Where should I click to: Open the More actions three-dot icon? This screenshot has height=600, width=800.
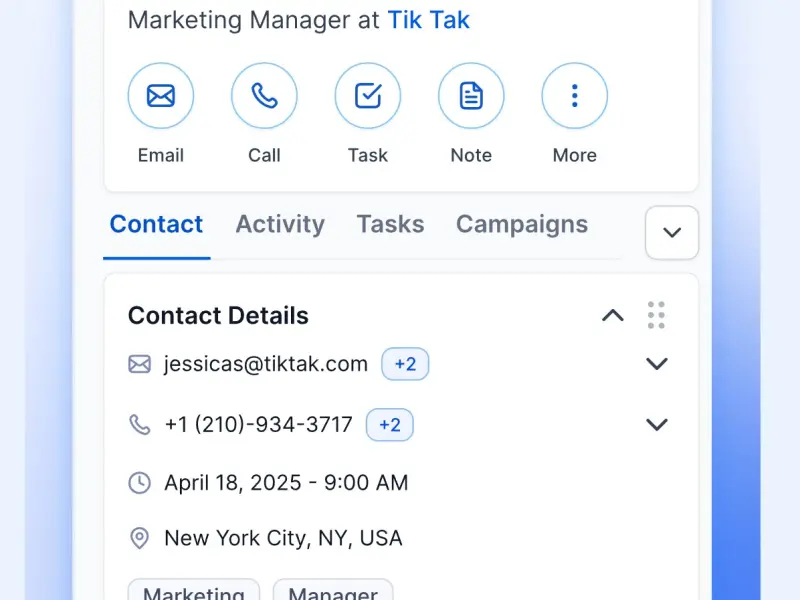click(x=575, y=96)
